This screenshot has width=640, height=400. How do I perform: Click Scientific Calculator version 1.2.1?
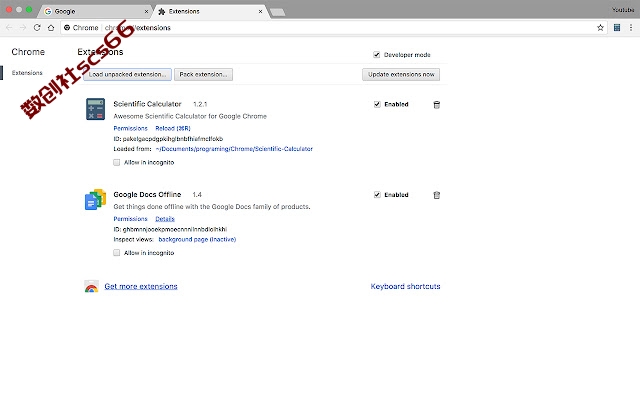pyautogui.click(x=200, y=104)
